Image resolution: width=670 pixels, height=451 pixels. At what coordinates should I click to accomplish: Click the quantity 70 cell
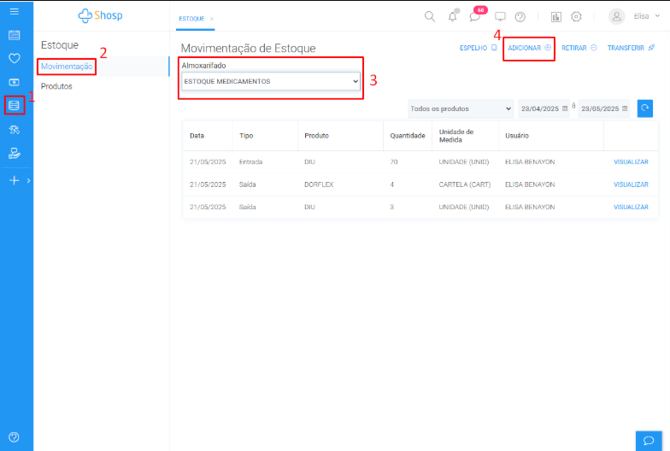coord(394,162)
